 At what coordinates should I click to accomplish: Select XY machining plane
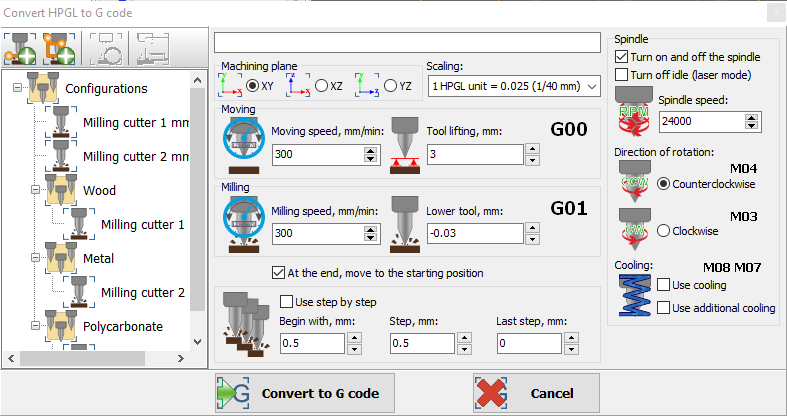click(253, 86)
